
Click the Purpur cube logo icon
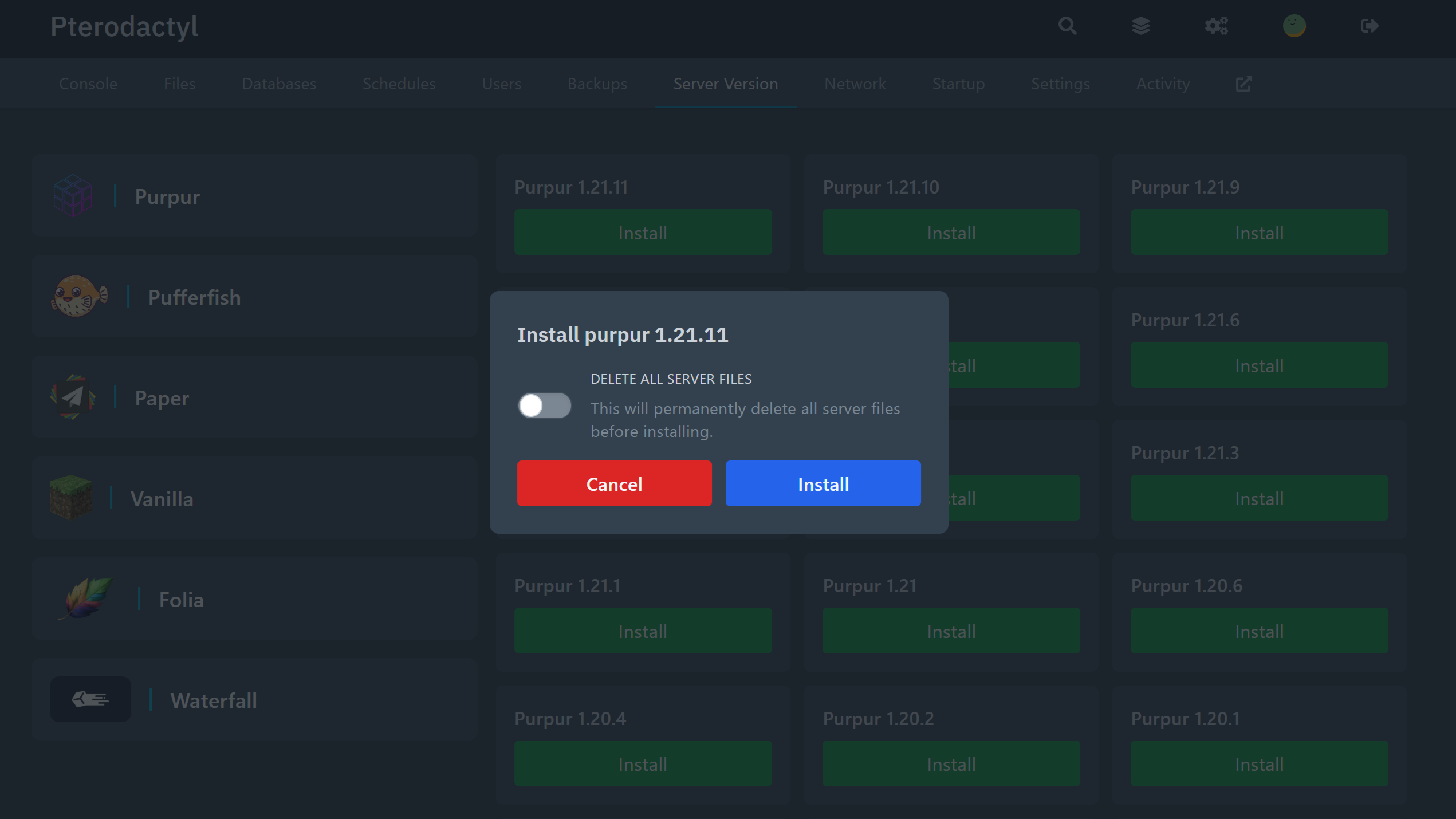pos(73,196)
